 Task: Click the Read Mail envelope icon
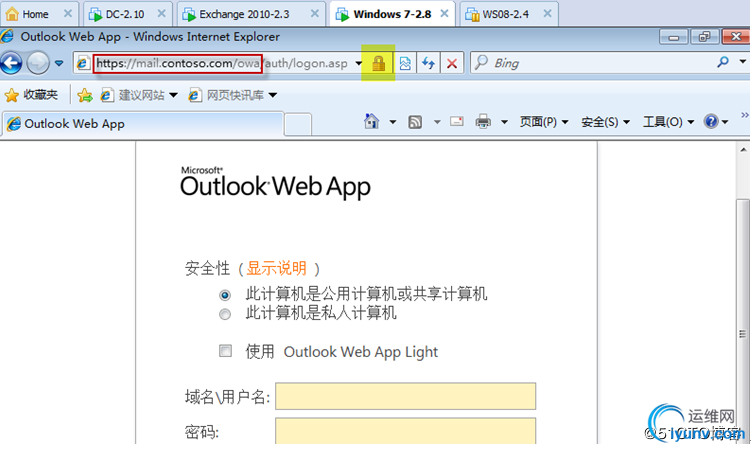pos(456,121)
